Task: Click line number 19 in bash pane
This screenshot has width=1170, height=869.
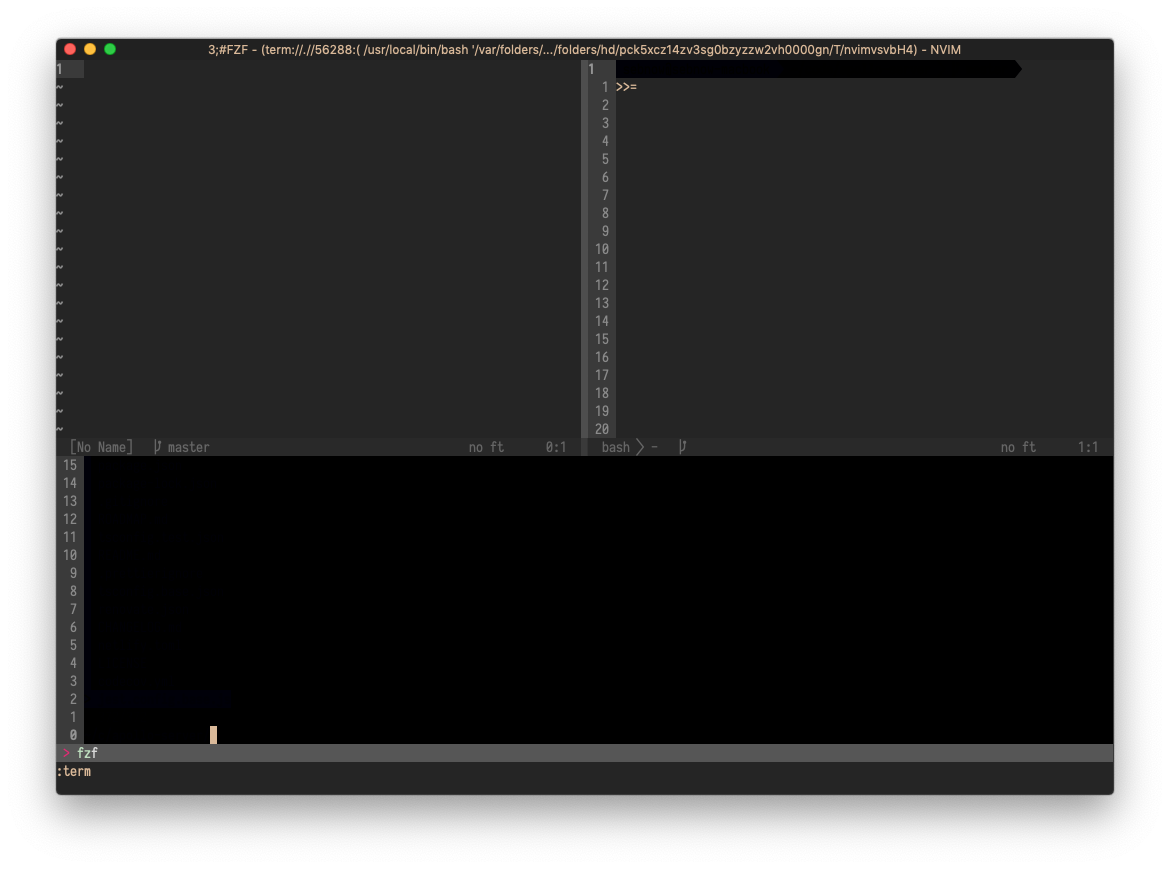Action: click(x=602, y=411)
